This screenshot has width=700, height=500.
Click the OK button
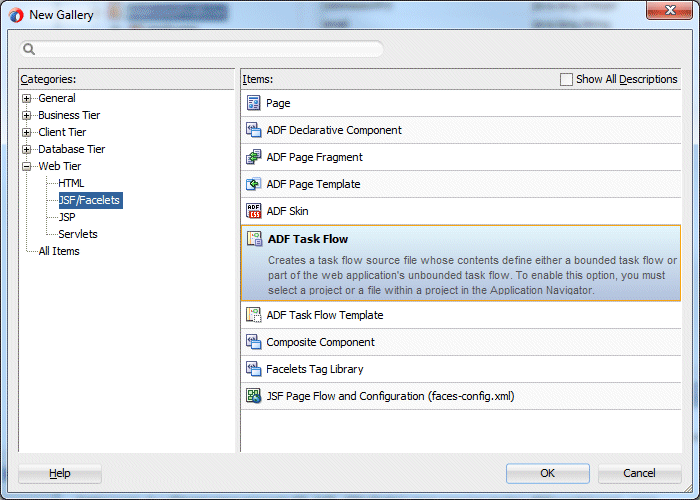[x=548, y=473]
